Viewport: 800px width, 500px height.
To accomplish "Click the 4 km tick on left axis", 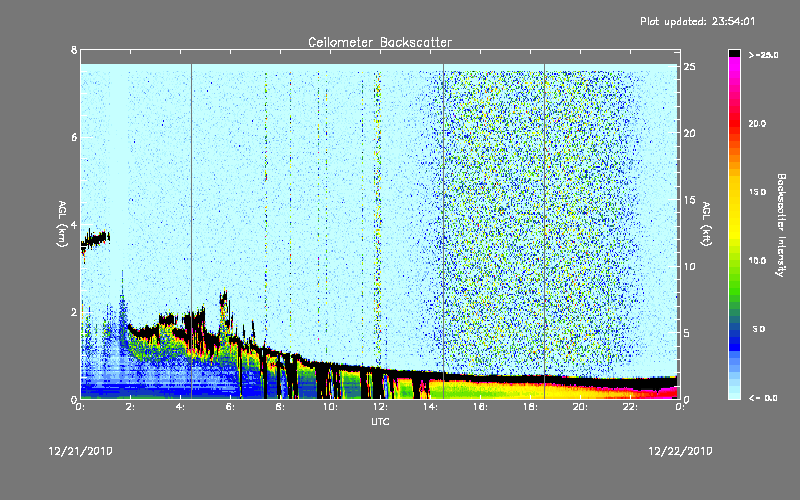I will pyautogui.click(x=74, y=225).
